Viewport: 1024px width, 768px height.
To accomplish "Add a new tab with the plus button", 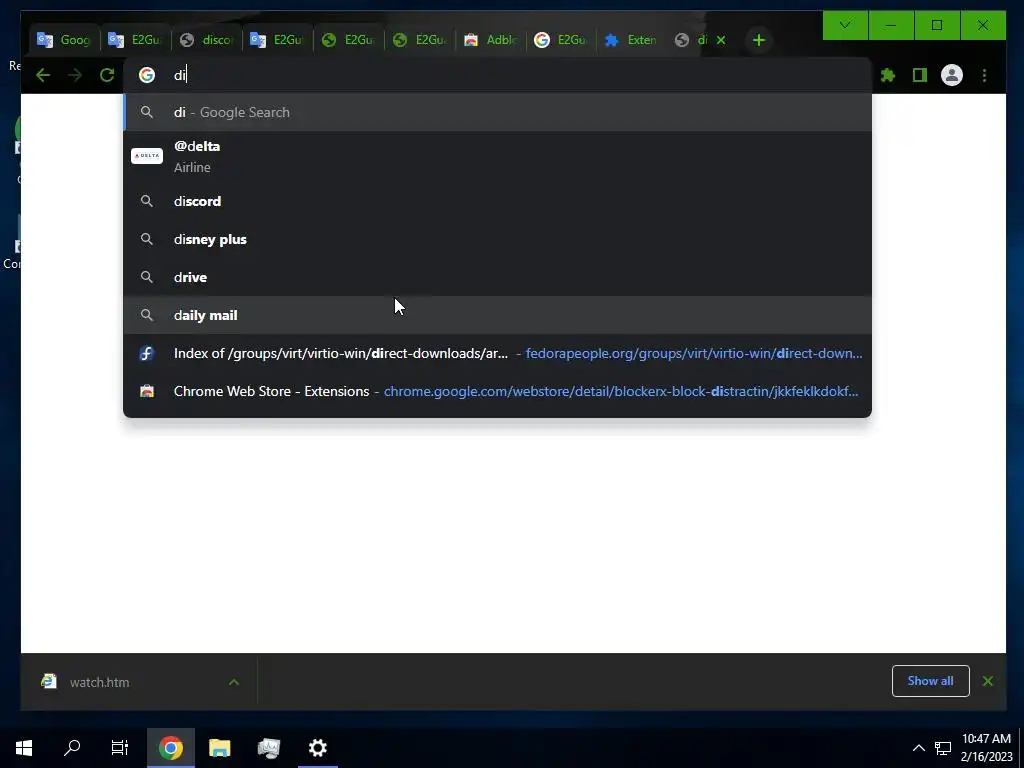I will (758, 40).
